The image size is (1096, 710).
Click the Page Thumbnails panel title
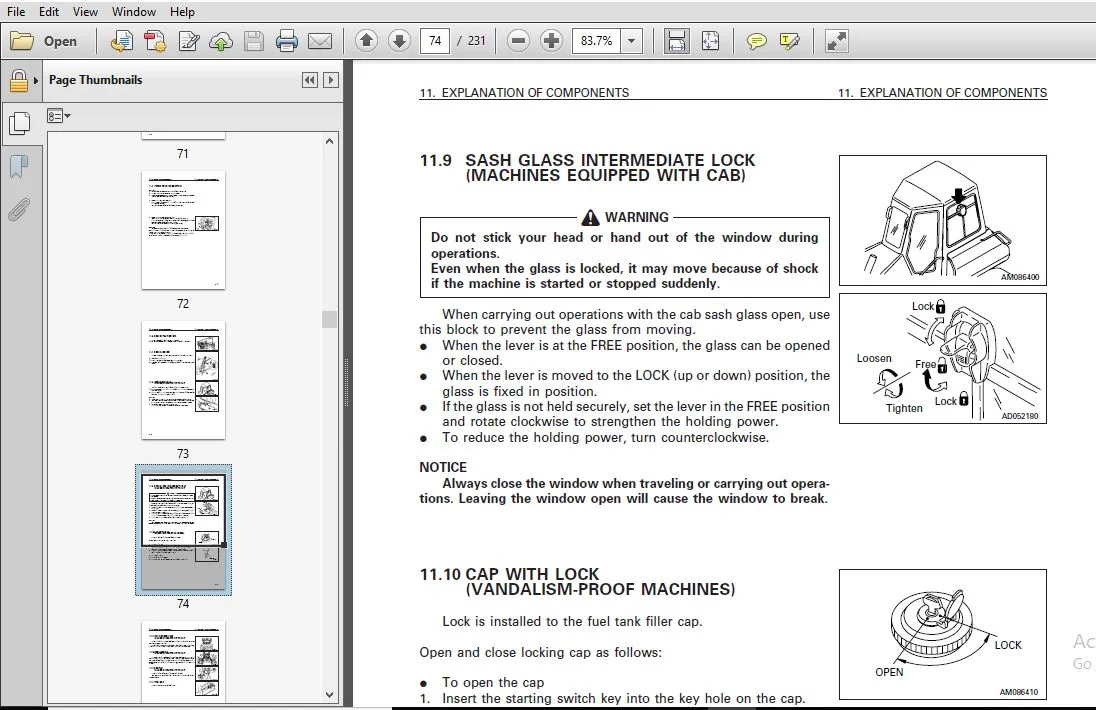pyautogui.click(x=95, y=80)
